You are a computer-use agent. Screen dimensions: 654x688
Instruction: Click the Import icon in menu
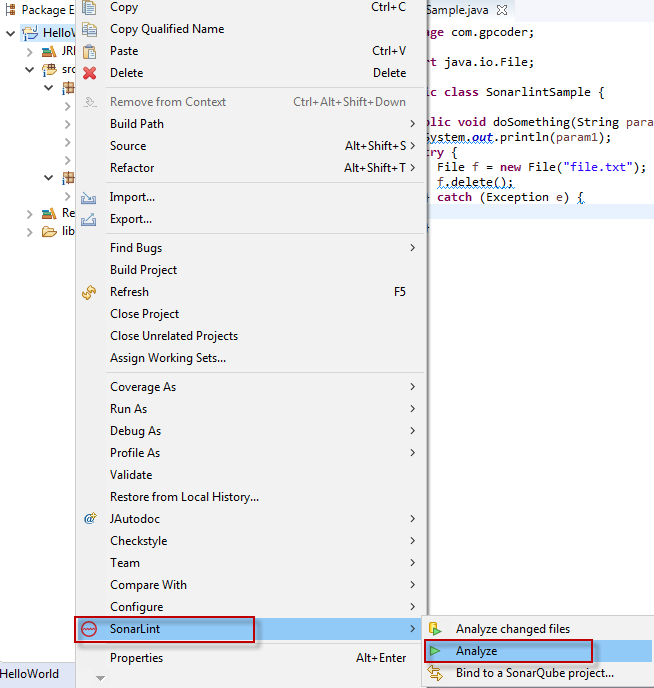[x=90, y=197]
